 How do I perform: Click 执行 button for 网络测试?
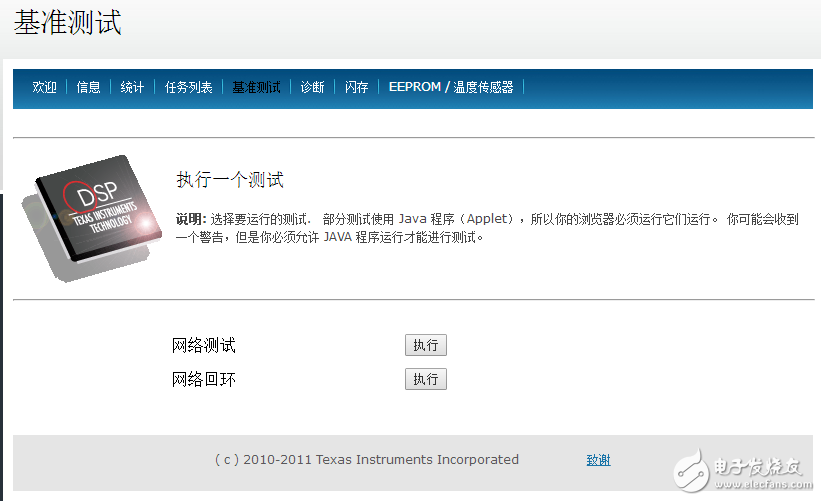pos(426,345)
